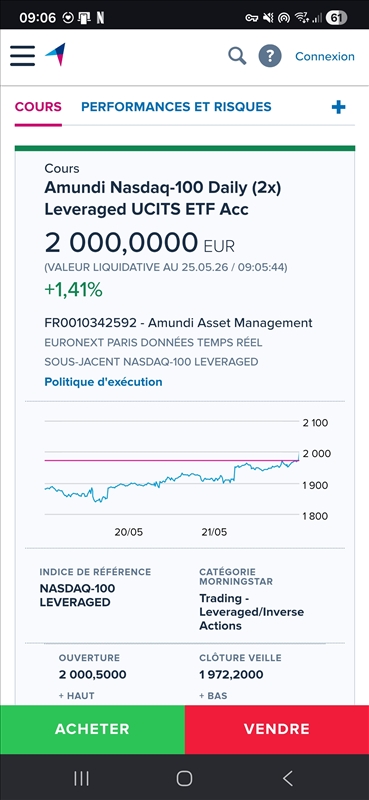The image size is (369, 800).
Task: Select the Cours tab
Action: coord(38,107)
